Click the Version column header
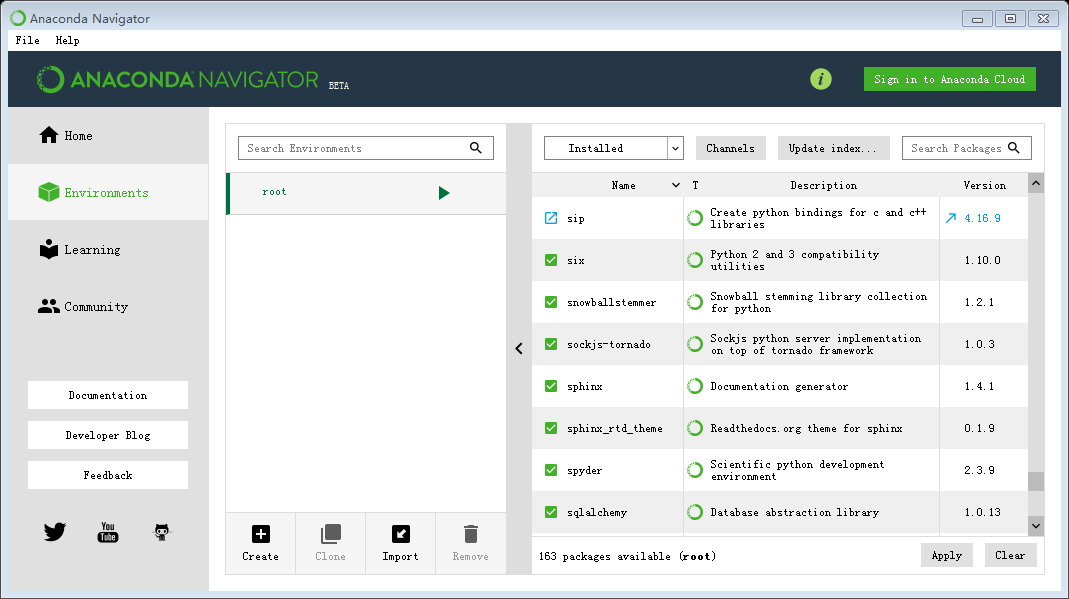 pos(984,185)
